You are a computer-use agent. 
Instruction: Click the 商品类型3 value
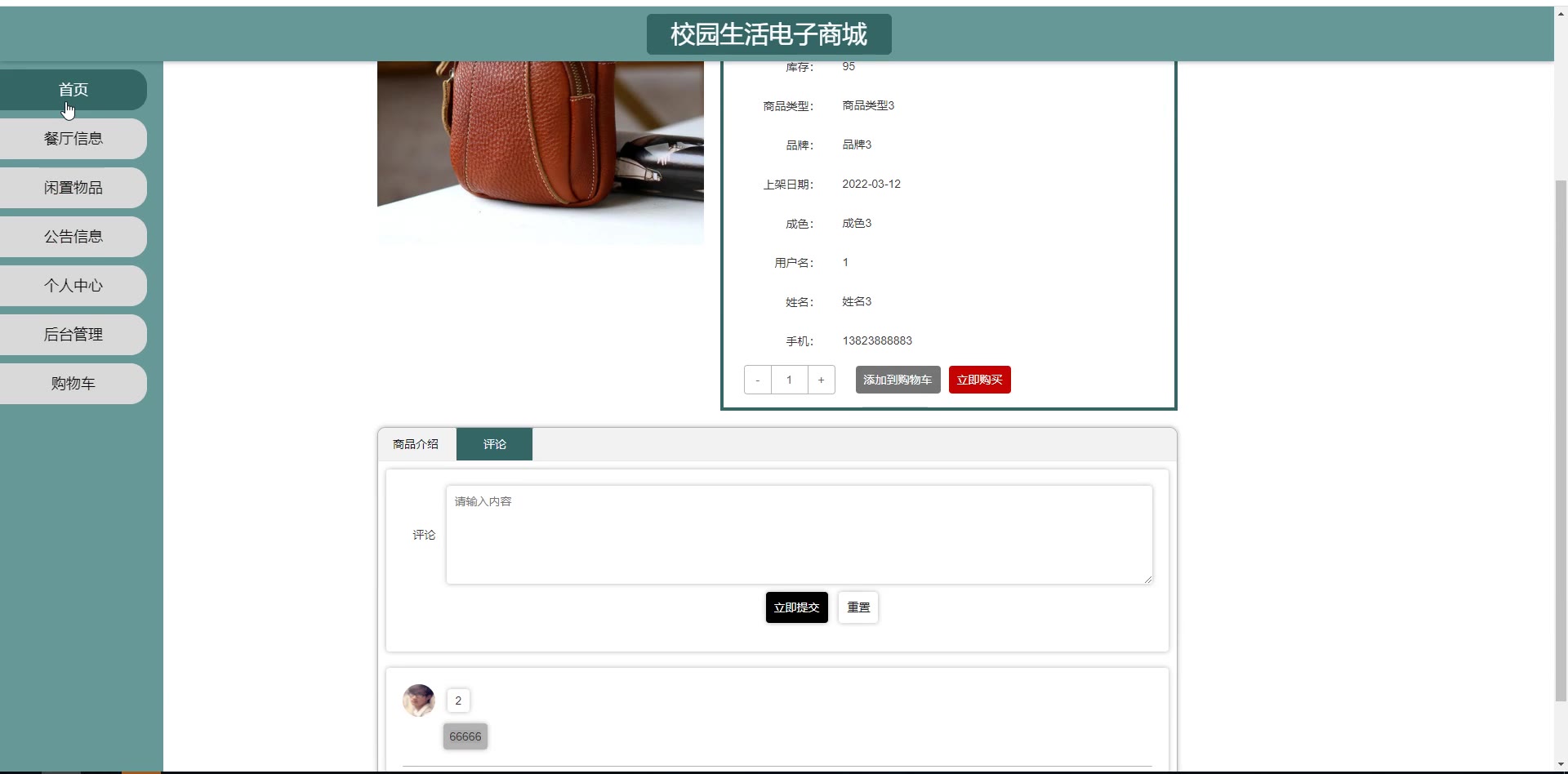[x=868, y=105]
